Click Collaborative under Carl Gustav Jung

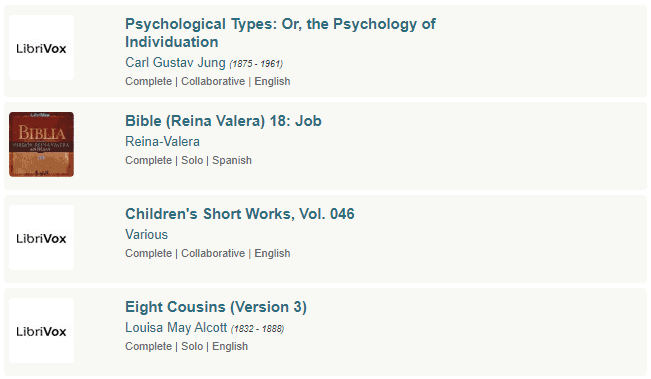pyautogui.click(x=213, y=81)
